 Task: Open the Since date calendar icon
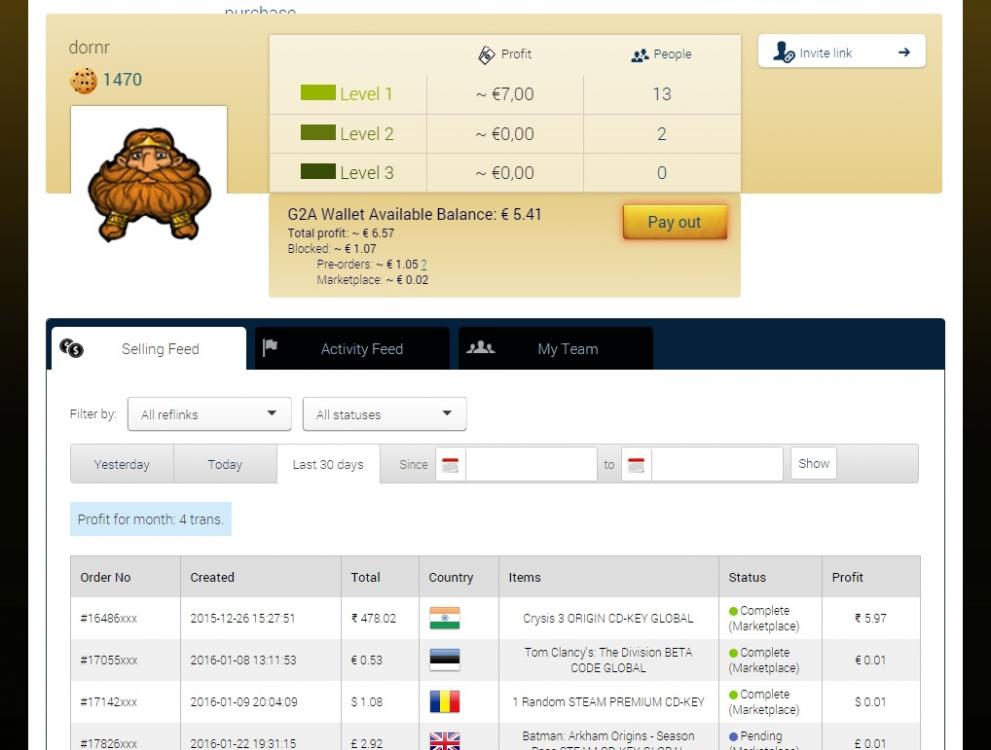coord(451,465)
